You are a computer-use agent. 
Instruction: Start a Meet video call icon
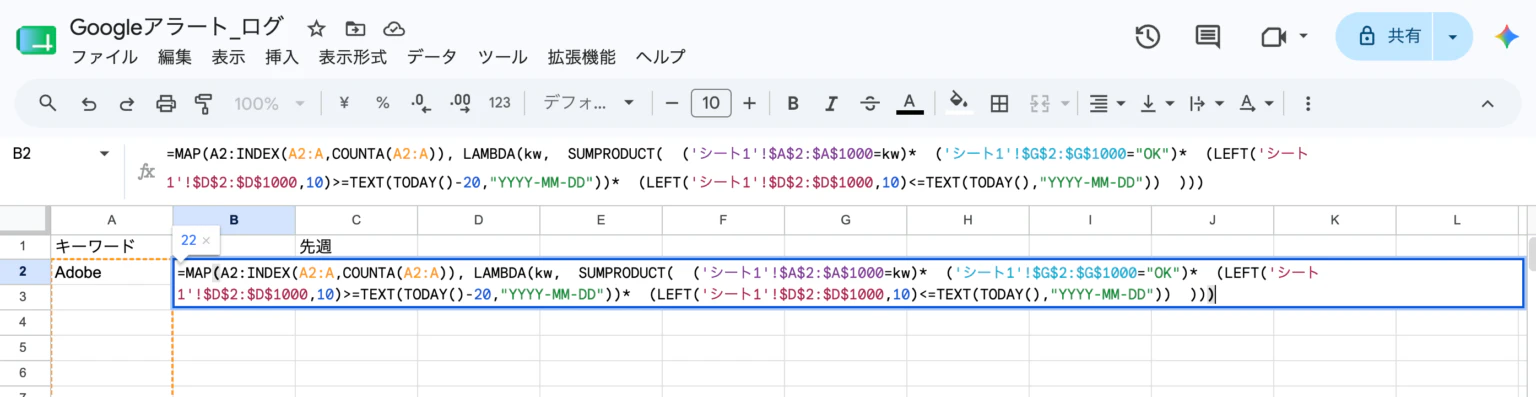click(x=1272, y=37)
